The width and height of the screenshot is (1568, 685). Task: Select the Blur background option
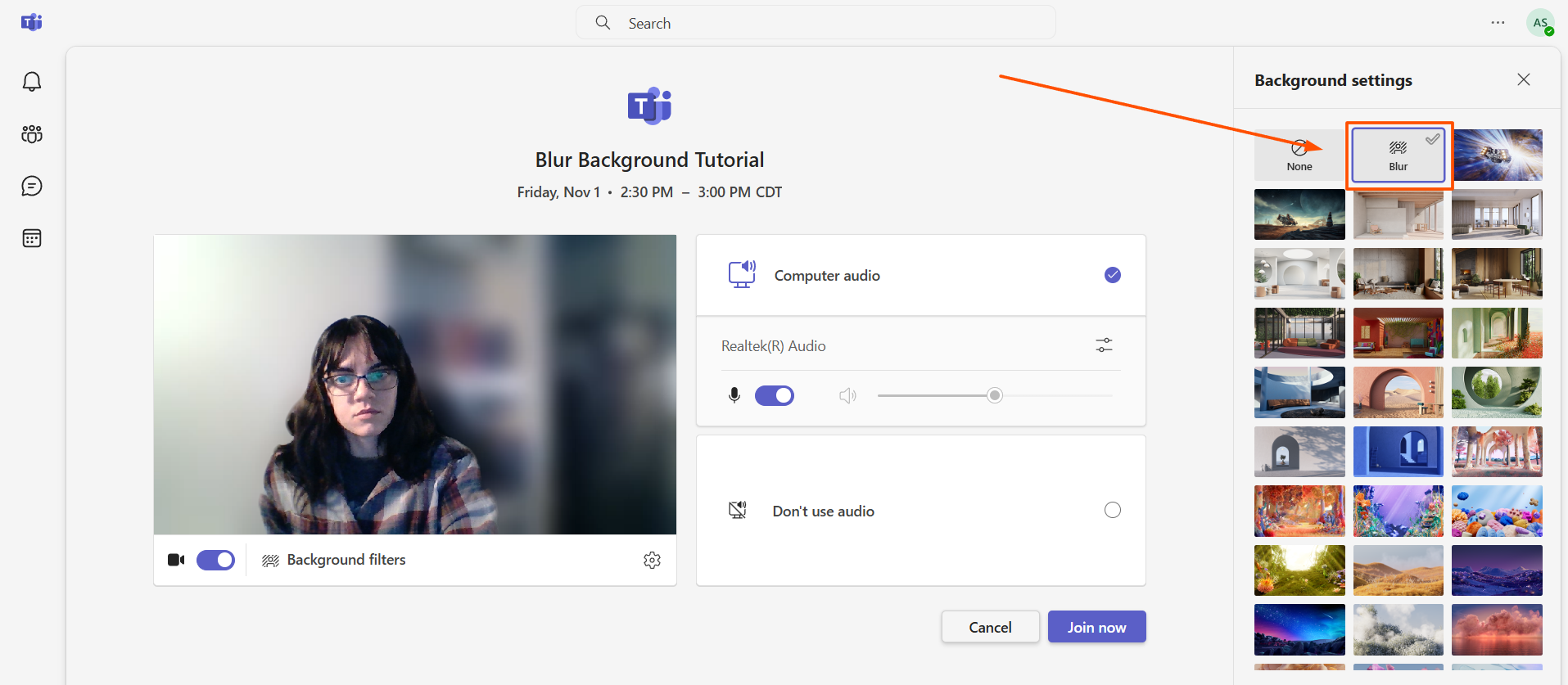[x=1399, y=155]
